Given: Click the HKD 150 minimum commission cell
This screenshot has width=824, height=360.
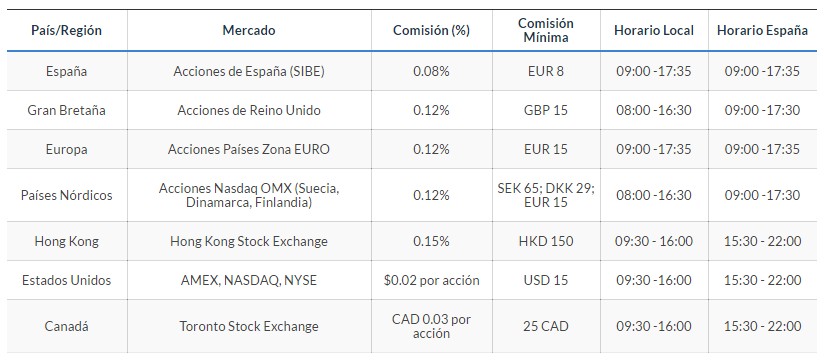Looking at the screenshot, I should [x=546, y=241].
